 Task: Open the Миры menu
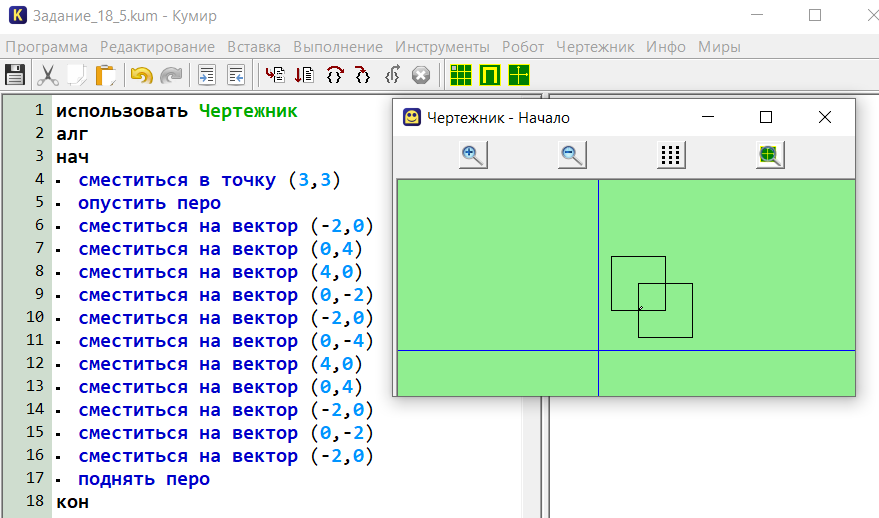coord(719,47)
